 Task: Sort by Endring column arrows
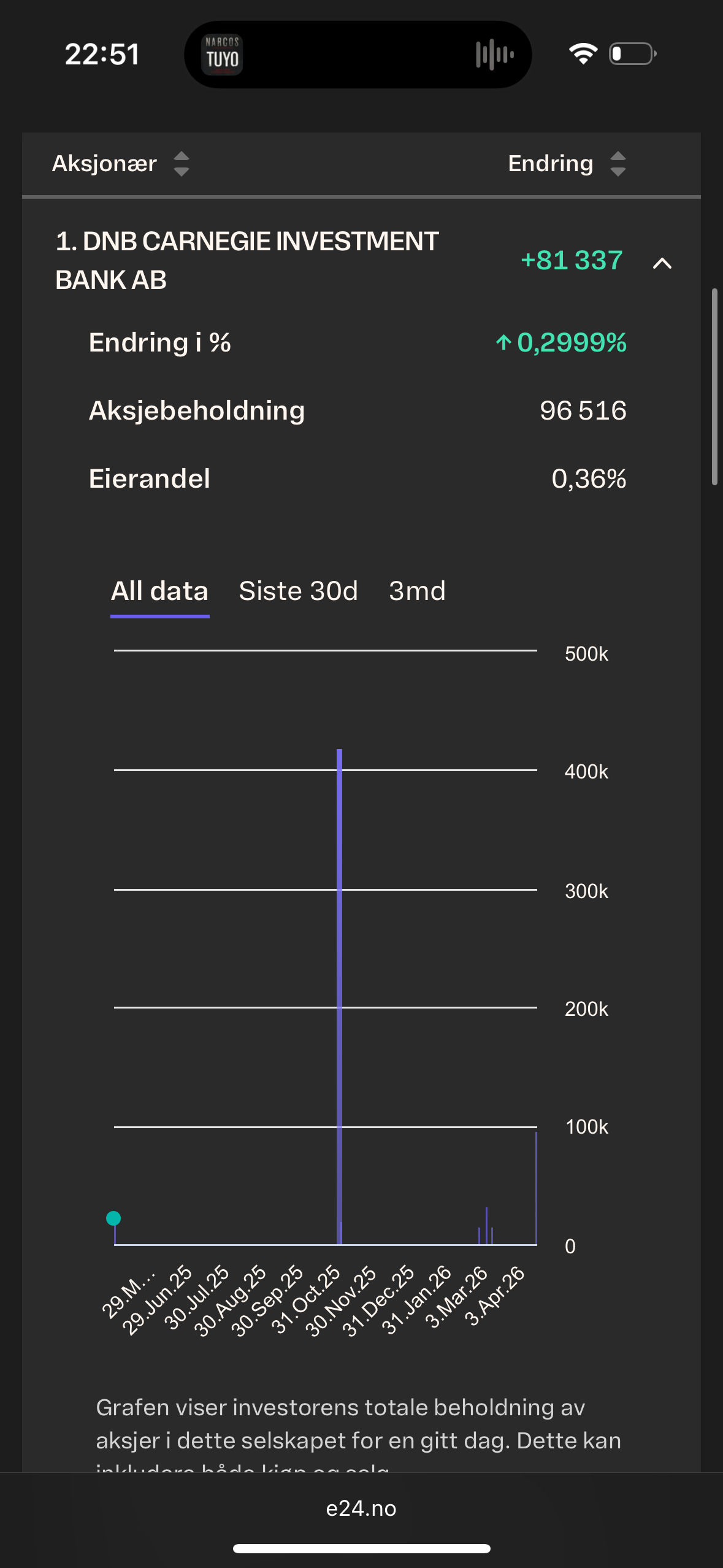pyautogui.click(x=618, y=164)
